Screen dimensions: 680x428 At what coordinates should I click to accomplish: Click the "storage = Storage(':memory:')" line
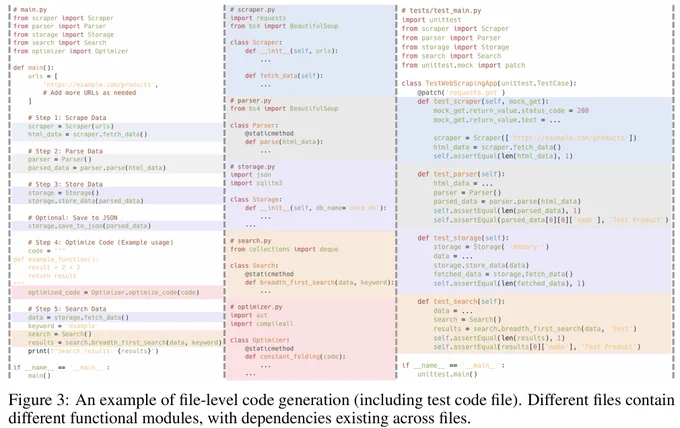coord(491,247)
